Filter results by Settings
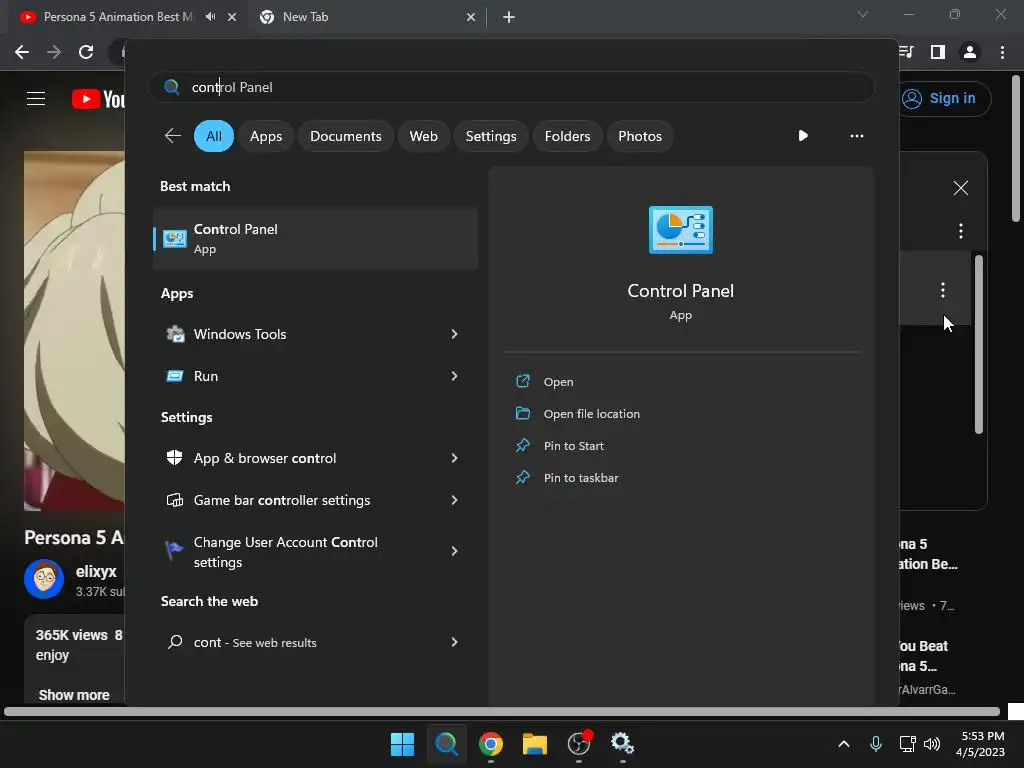The image size is (1024, 768). click(490, 136)
